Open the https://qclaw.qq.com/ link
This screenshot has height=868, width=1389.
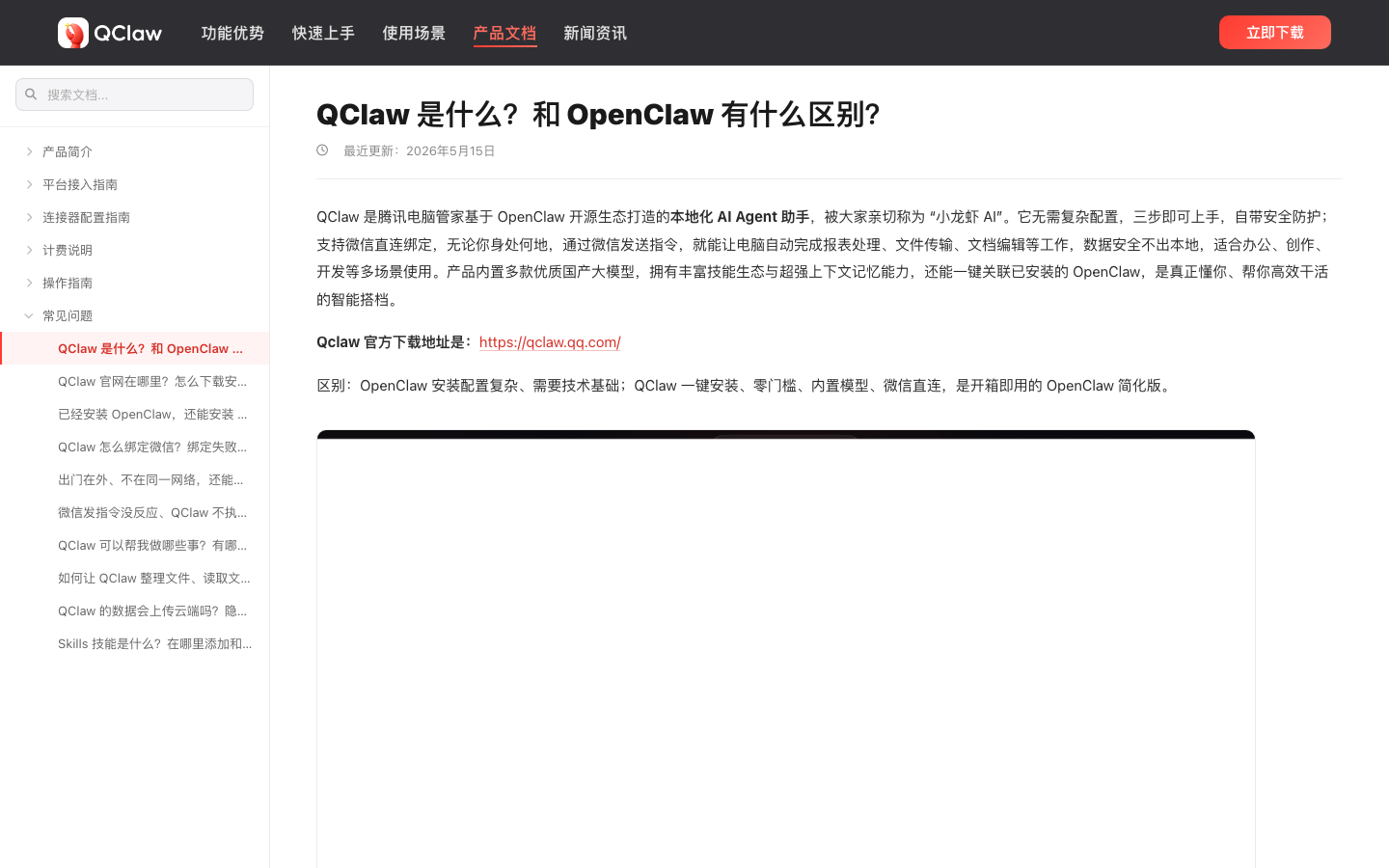550,342
